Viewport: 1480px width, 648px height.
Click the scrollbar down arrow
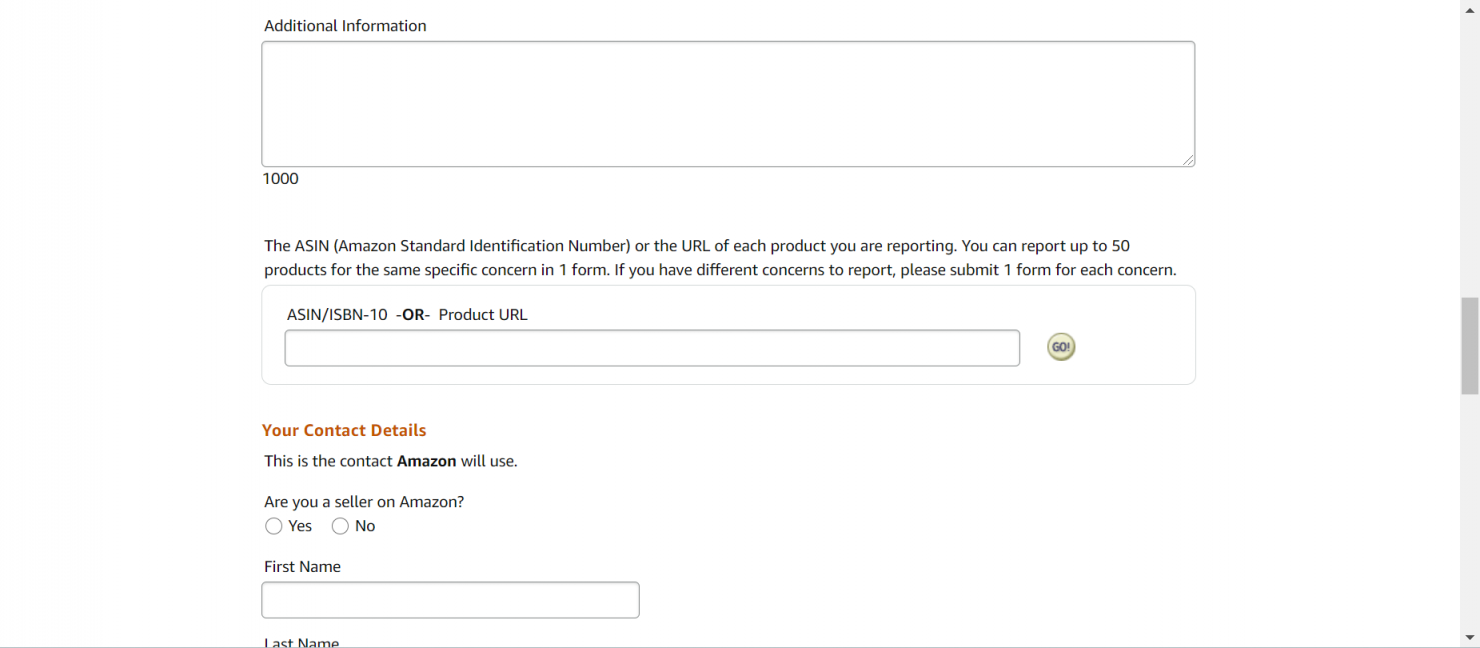coord(1470,638)
